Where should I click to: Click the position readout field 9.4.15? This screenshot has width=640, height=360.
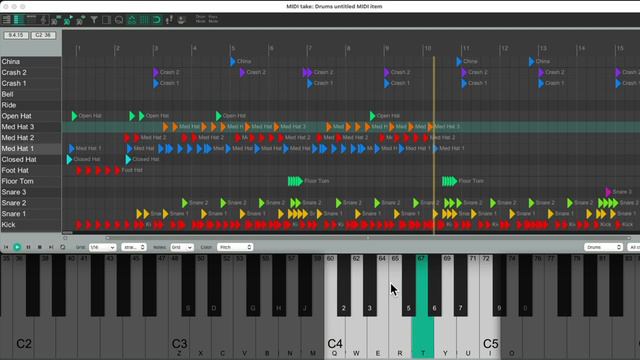(16, 36)
